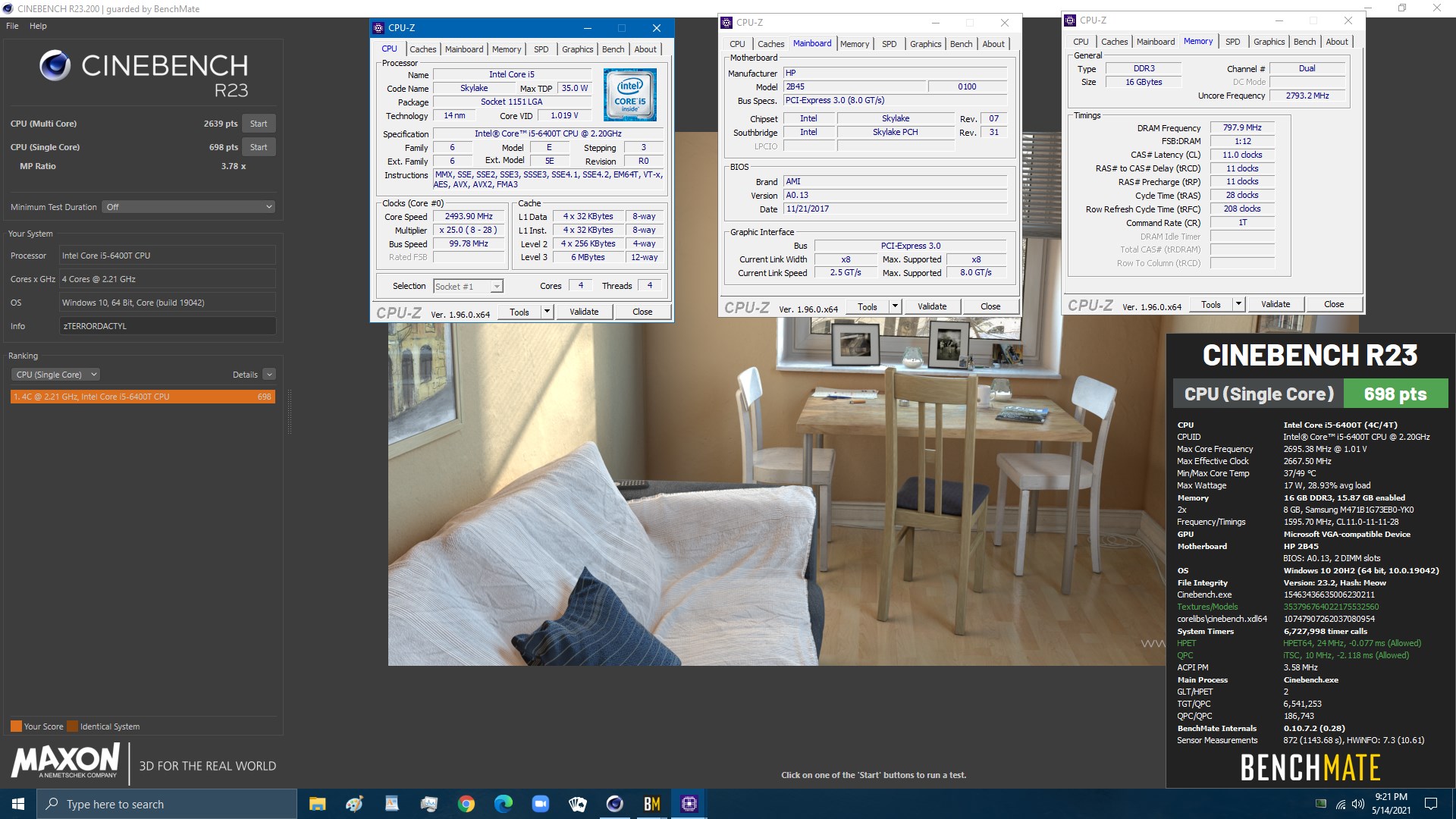Click DRAM Frequency value 797.9 MHz
The height and width of the screenshot is (819, 1456).
(x=1242, y=127)
